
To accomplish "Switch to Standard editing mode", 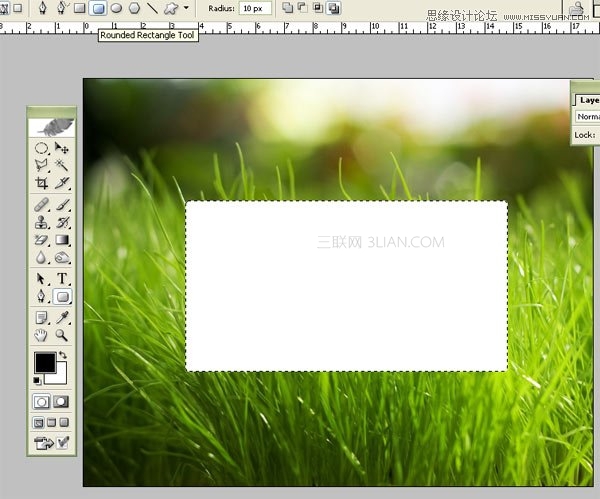I will coord(41,402).
